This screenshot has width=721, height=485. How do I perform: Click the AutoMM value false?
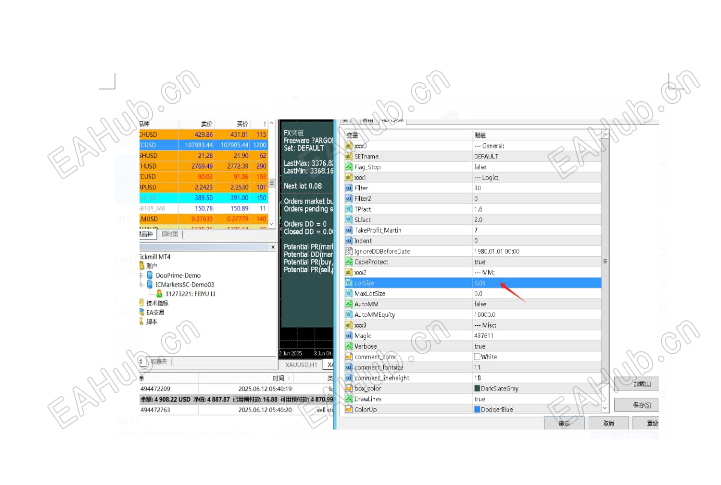coord(481,304)
